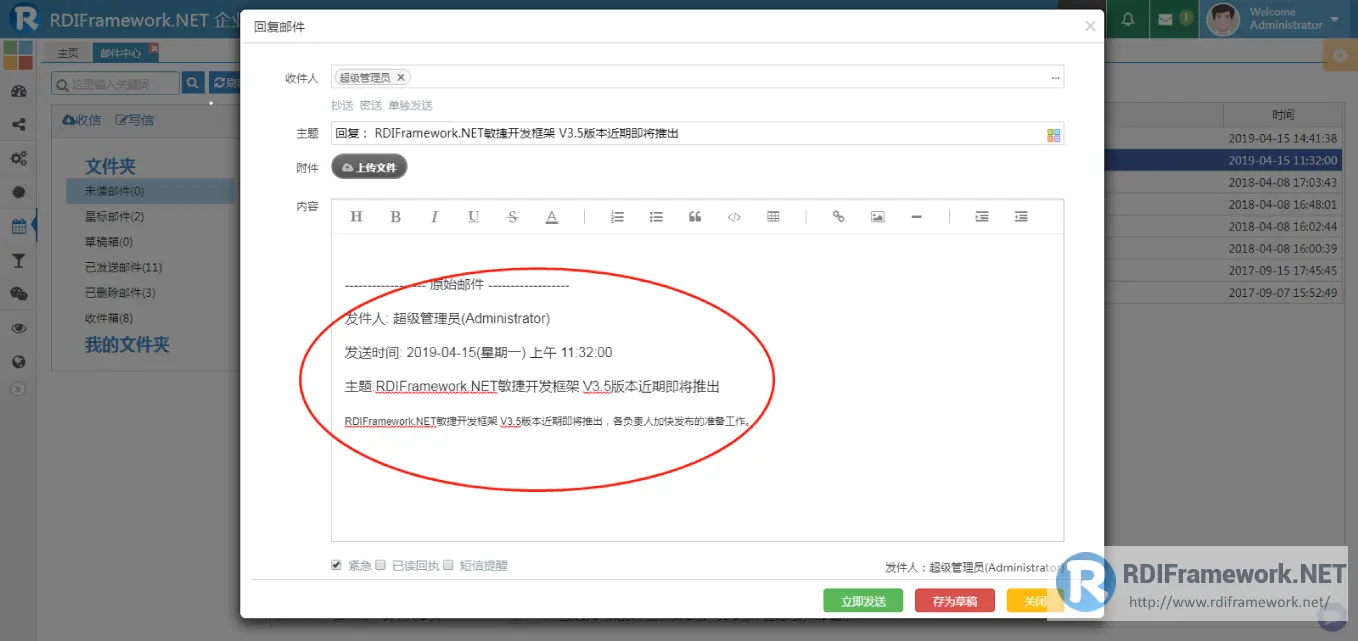Click the first indent icon in editor toolbar
This screenshot has height=641, width=1358.
[982, 217]
